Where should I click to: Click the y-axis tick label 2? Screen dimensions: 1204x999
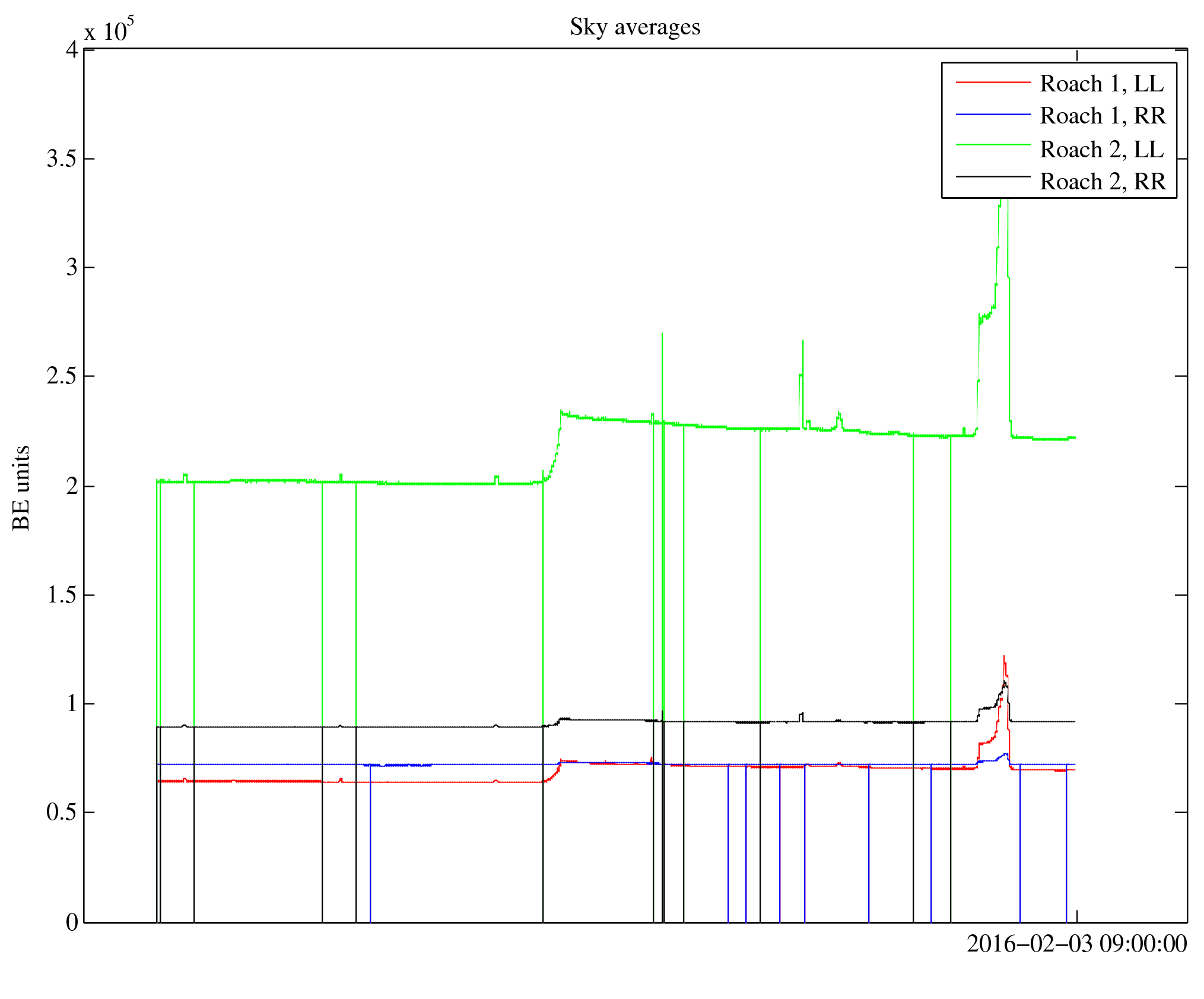(72, 486)
